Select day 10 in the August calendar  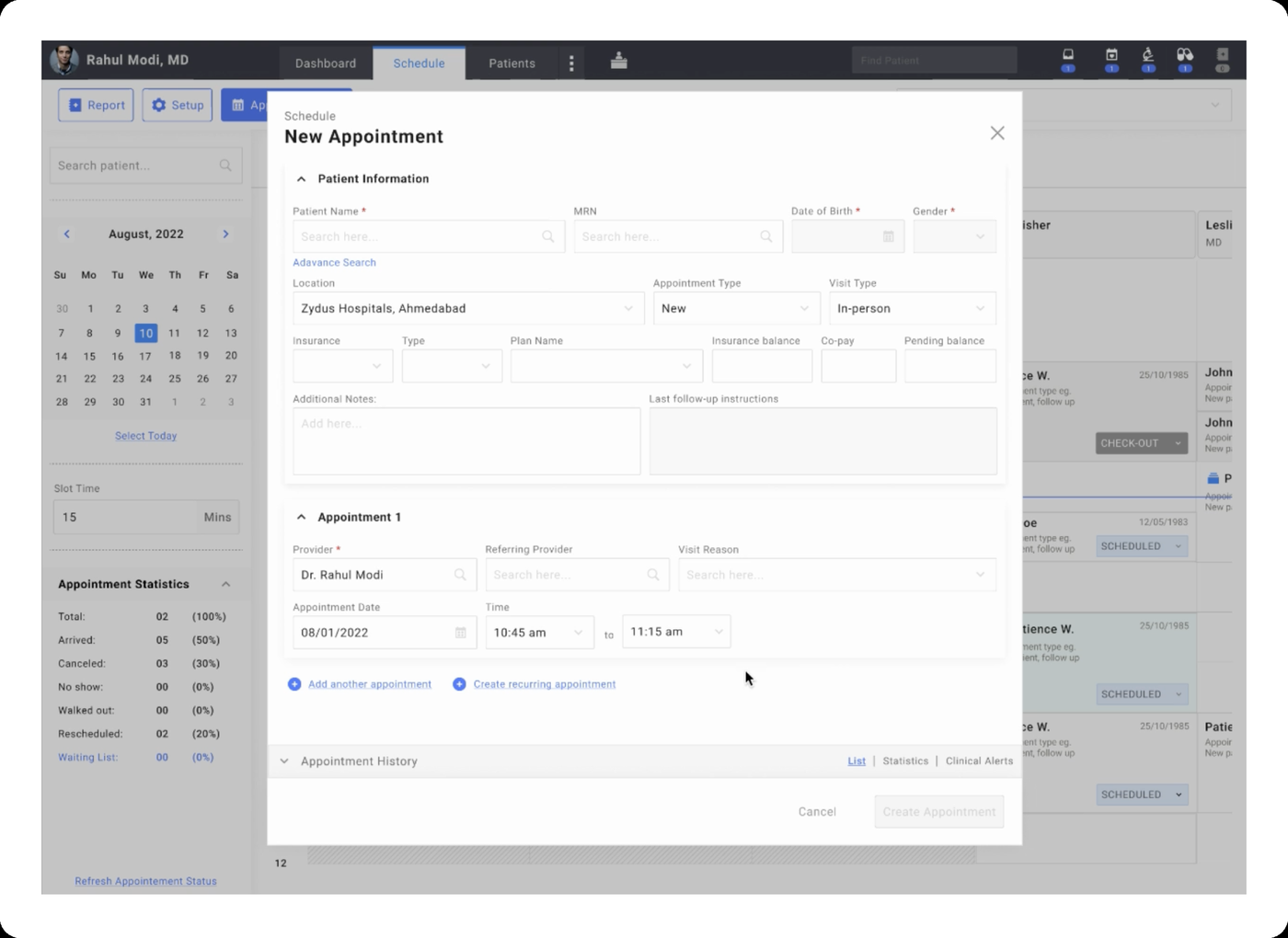tap(145, 334)
